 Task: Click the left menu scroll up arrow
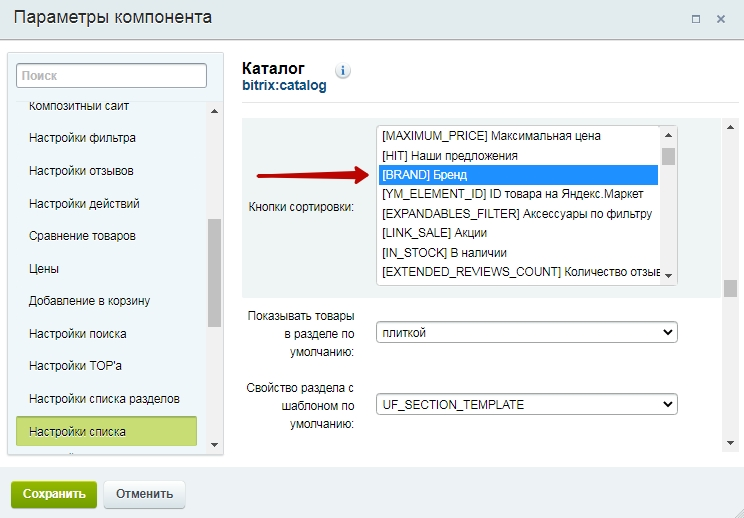point(214,111)
